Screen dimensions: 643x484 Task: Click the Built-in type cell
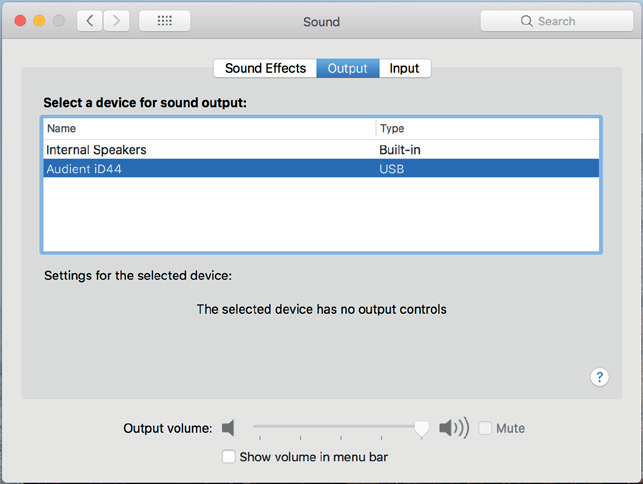tap(400, 150)
